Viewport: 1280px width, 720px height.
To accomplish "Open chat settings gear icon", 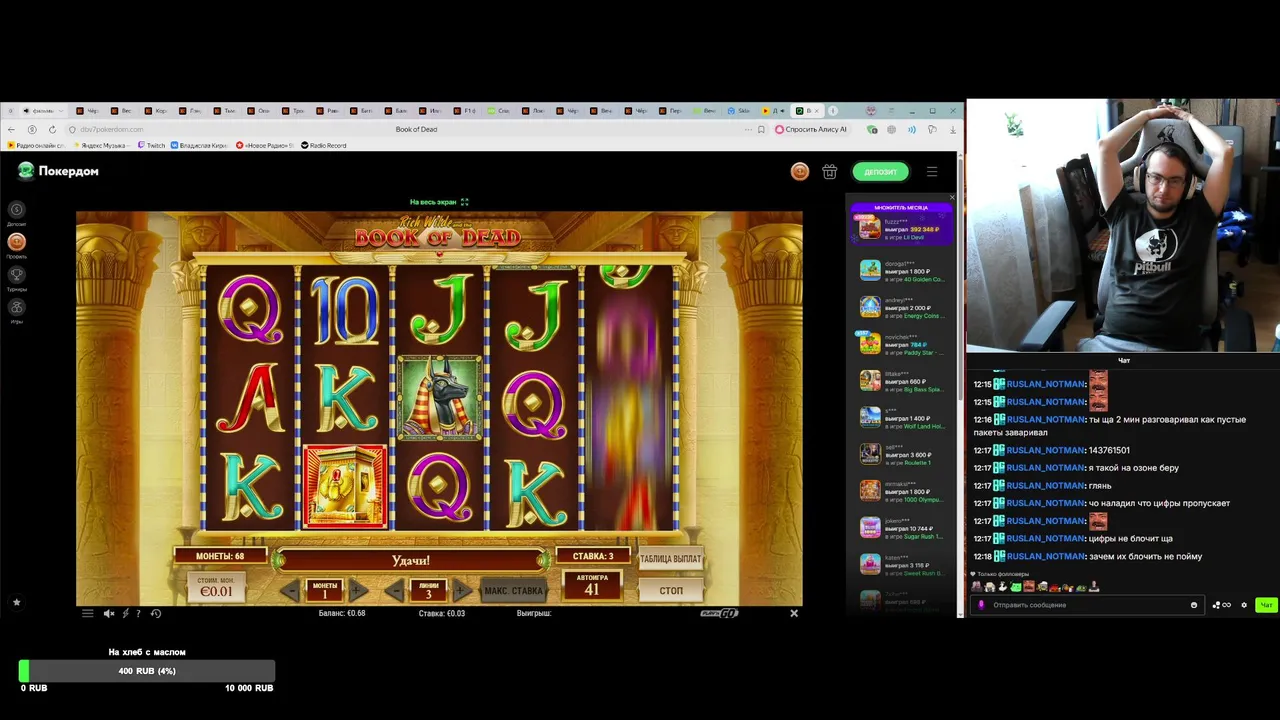I will point(1244,605).
